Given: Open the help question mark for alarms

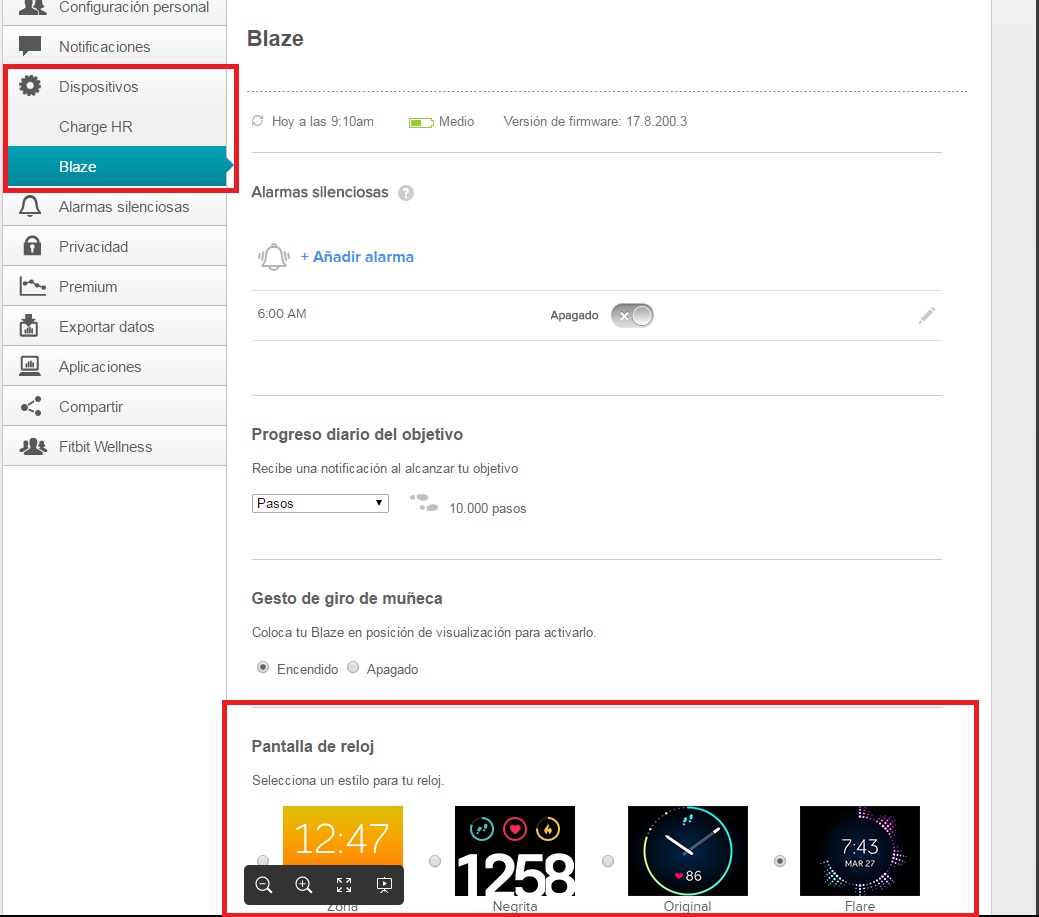Looking at the screenshot, I should pos(406,193).
